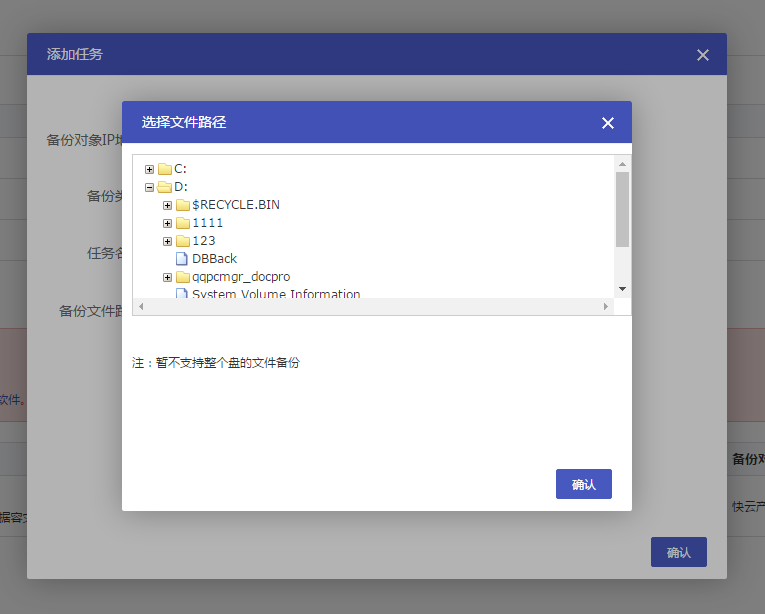Click the vertical scrollbar thumb

(622, 208)
